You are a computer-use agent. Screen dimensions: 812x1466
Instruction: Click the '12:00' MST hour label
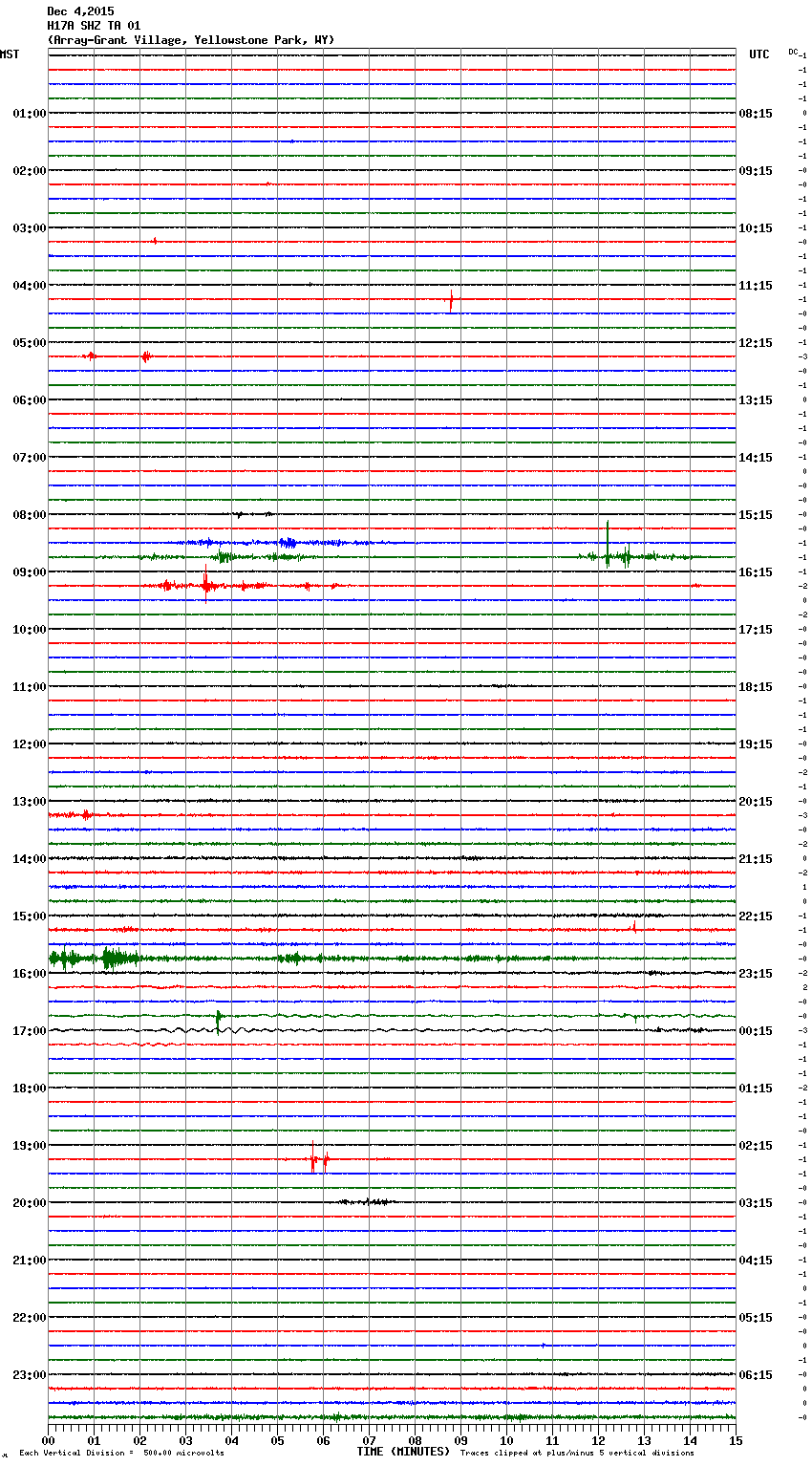(30, 744)
